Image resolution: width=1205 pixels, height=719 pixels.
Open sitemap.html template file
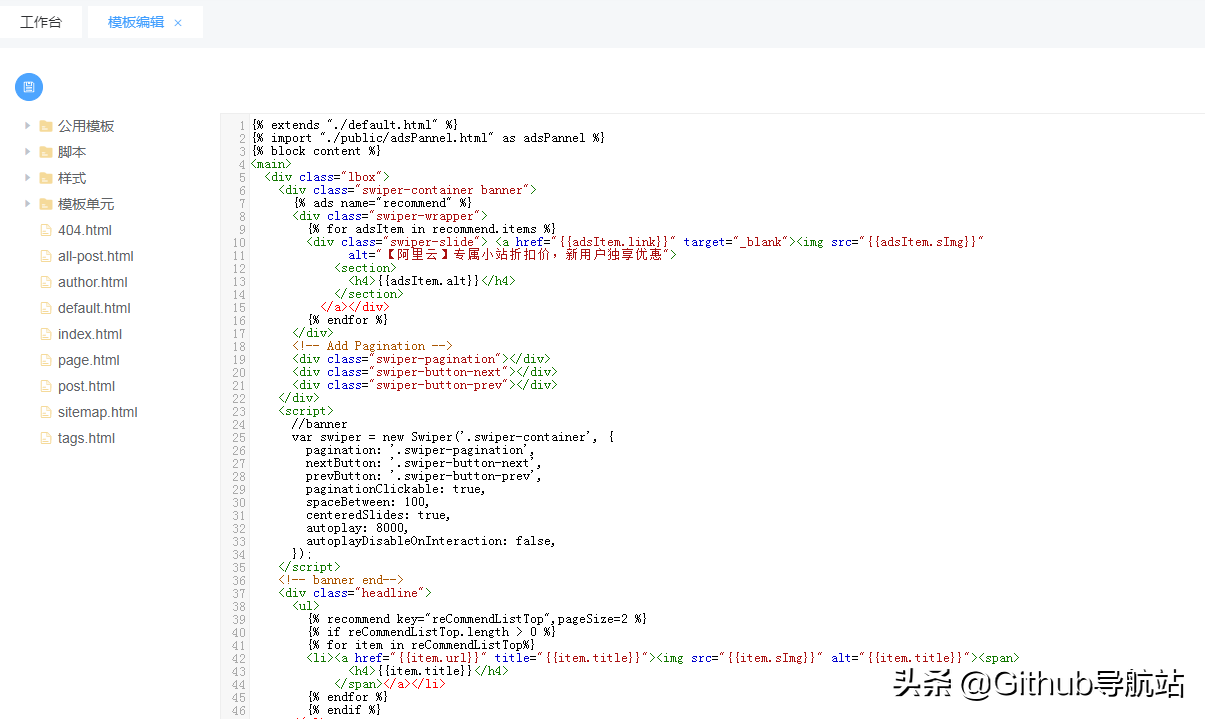pos(98,412)
